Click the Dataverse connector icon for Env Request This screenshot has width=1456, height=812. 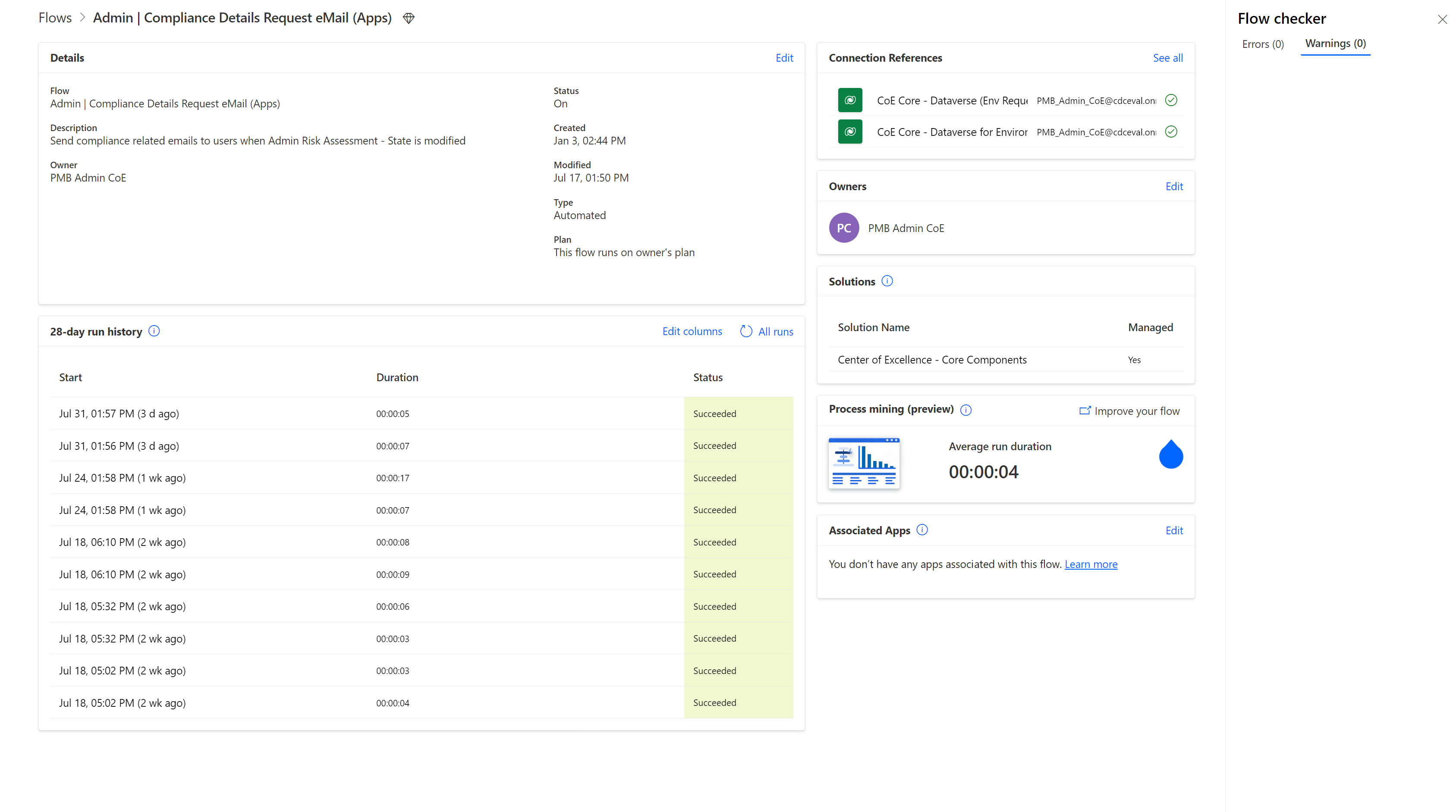coord(849,100)
